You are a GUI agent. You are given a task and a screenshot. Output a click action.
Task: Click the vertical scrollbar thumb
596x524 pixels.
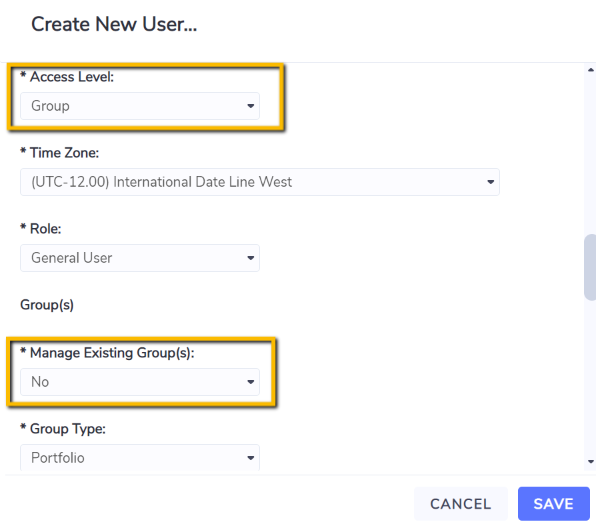pyautogui.click(x=590, y=267)
